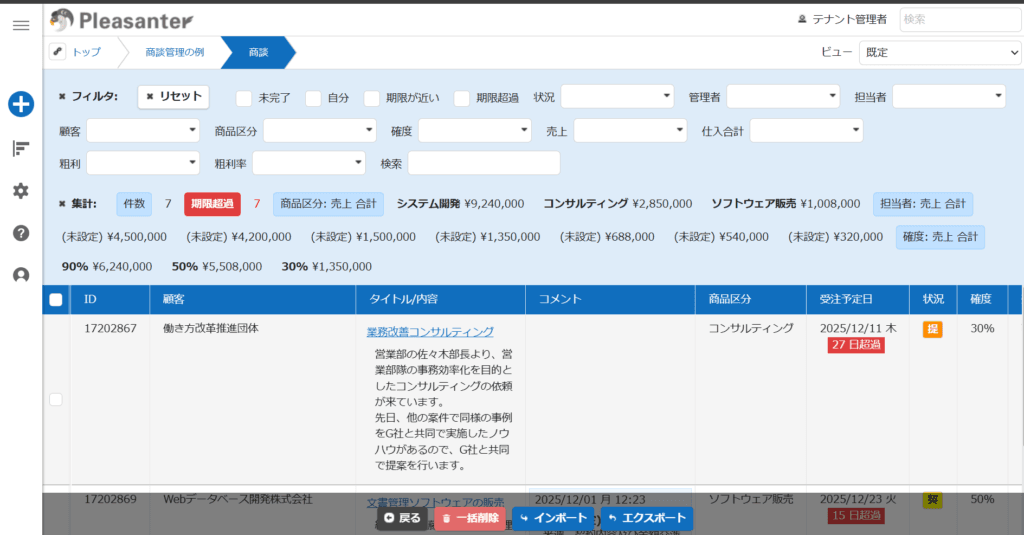Expand the 状況 filter dropdown

tap(617, 96)
